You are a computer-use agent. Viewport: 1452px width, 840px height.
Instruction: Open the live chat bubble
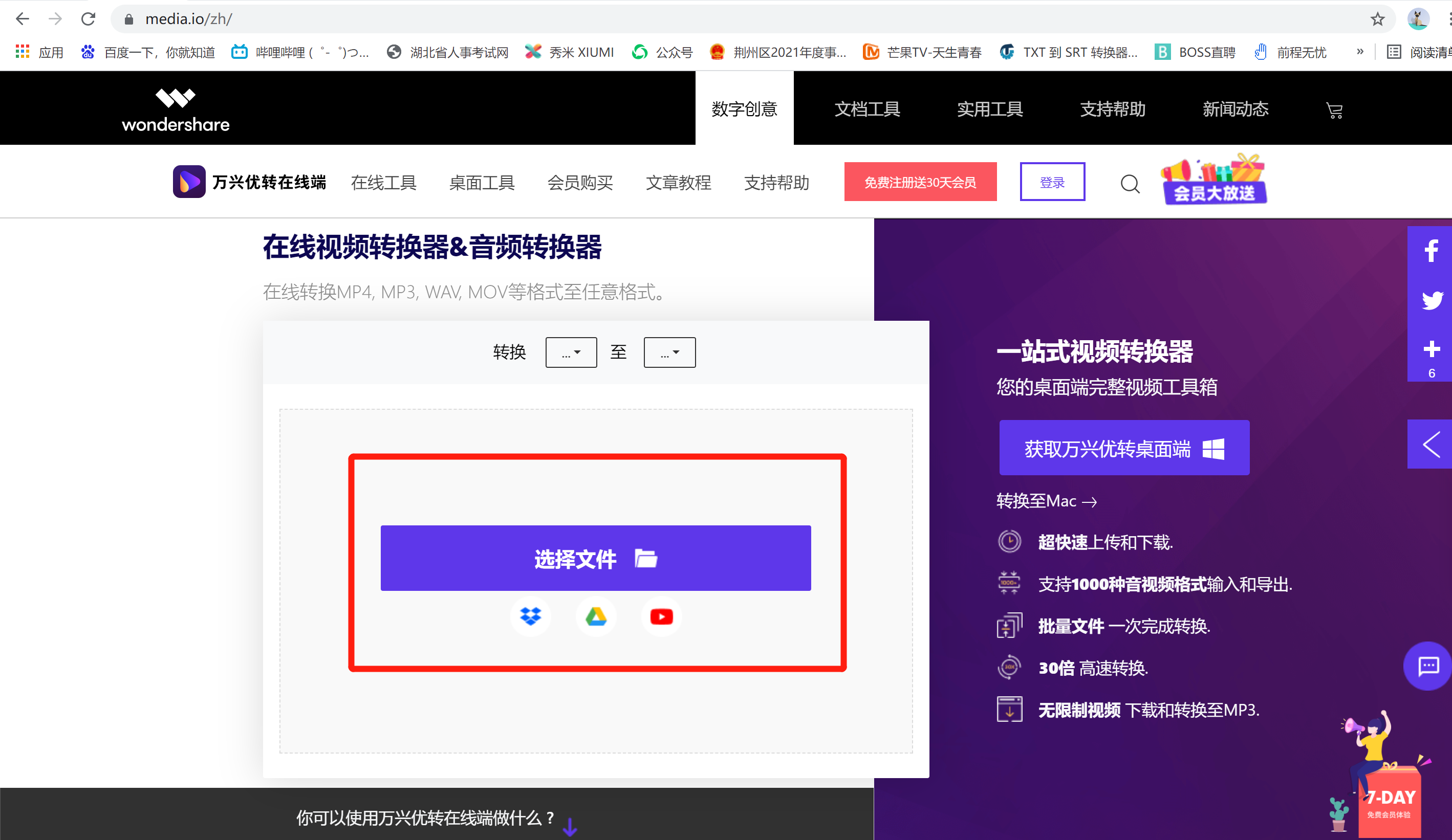(x=1427, y=666)
